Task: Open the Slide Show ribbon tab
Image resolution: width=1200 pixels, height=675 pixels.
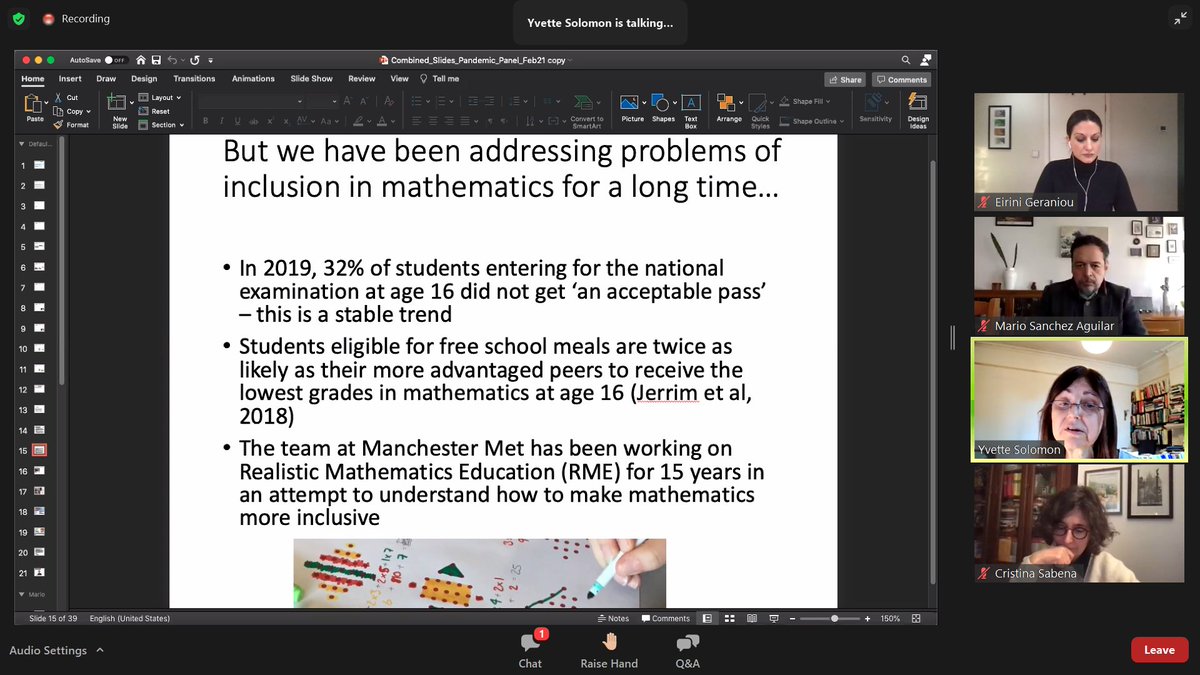Action: point(312,79)
